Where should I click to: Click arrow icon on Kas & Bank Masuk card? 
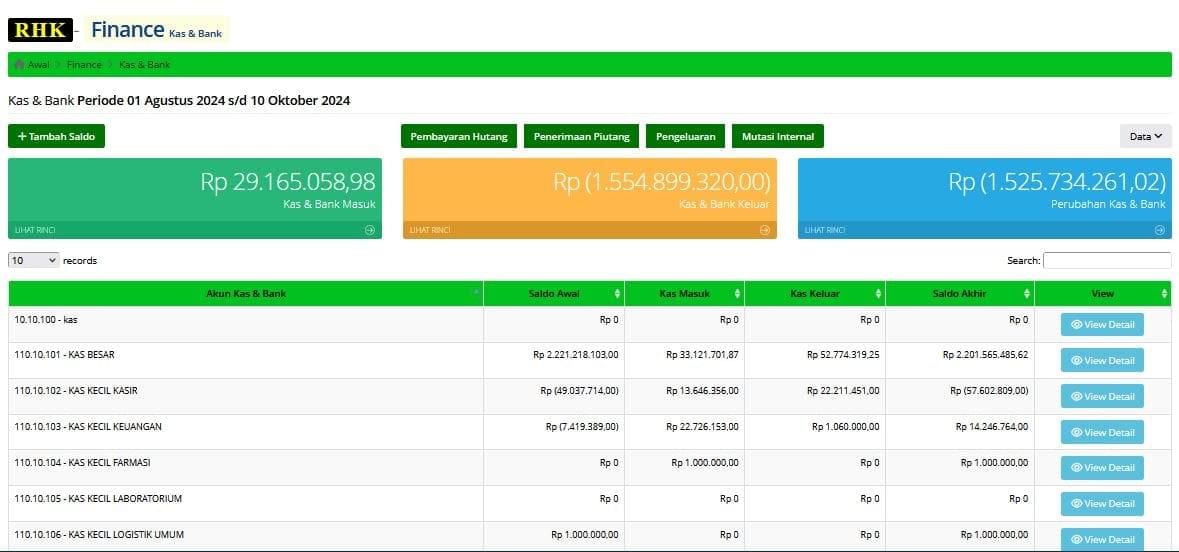tap(370, 230)
